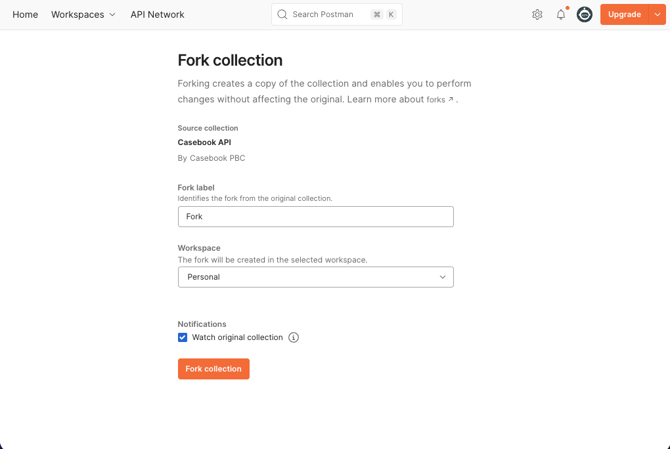670x449 pixels.
Task: Open the Personal workspace dropdown
Action: tap(315, 277)
